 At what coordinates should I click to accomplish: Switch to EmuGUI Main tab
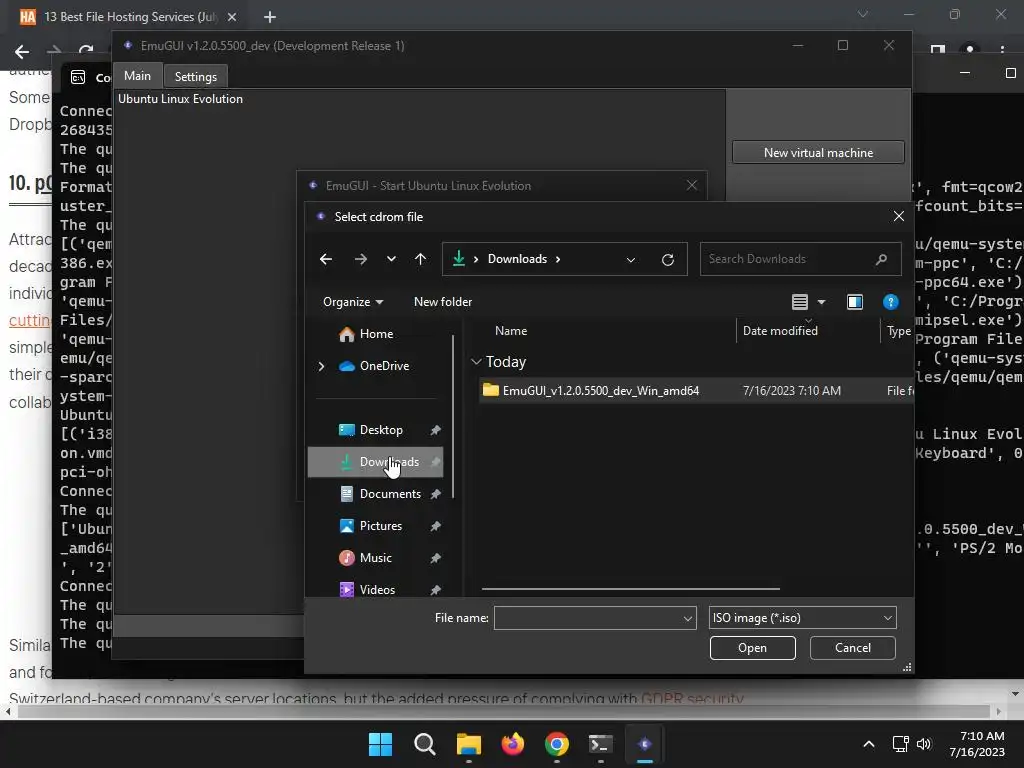pyautogui.click(x=137, y=76)
